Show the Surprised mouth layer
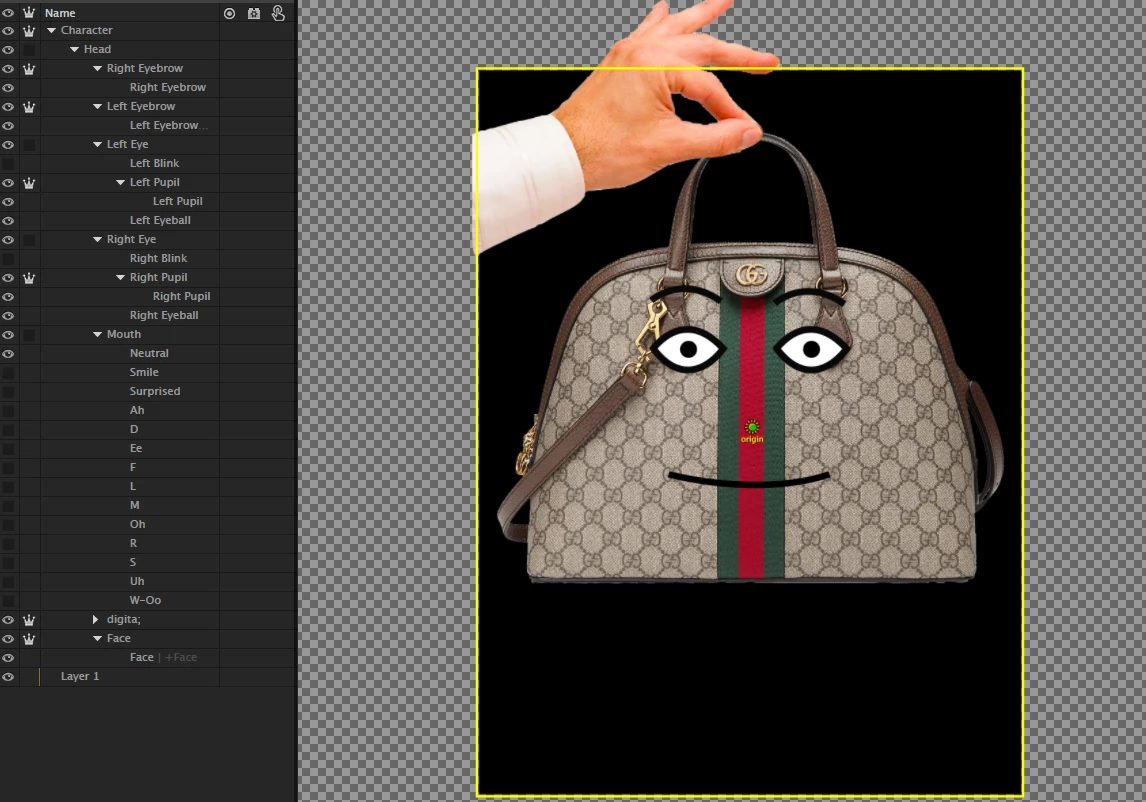Screen dimensions: 1146x802 (x=8, y=392)
